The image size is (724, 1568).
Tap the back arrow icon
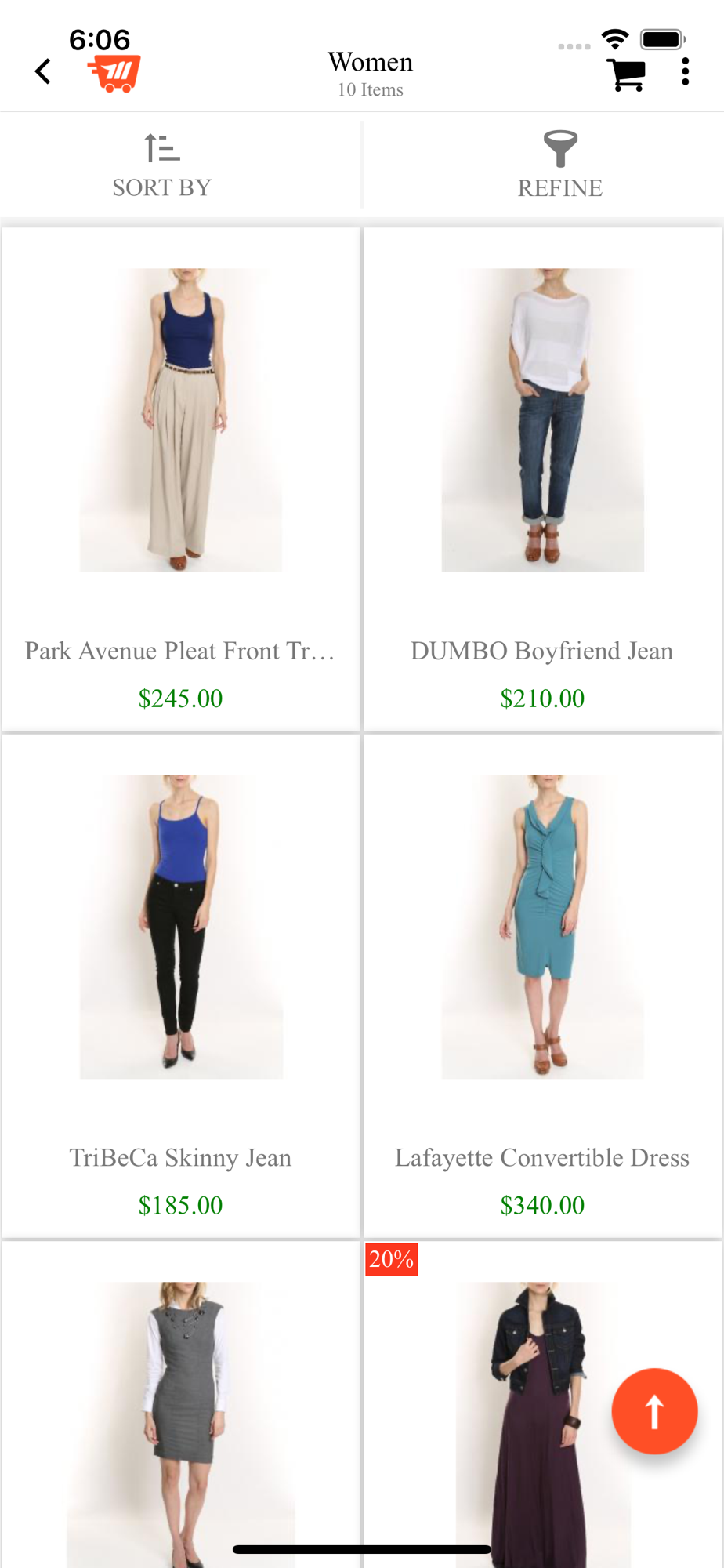[x=43, y=71]
